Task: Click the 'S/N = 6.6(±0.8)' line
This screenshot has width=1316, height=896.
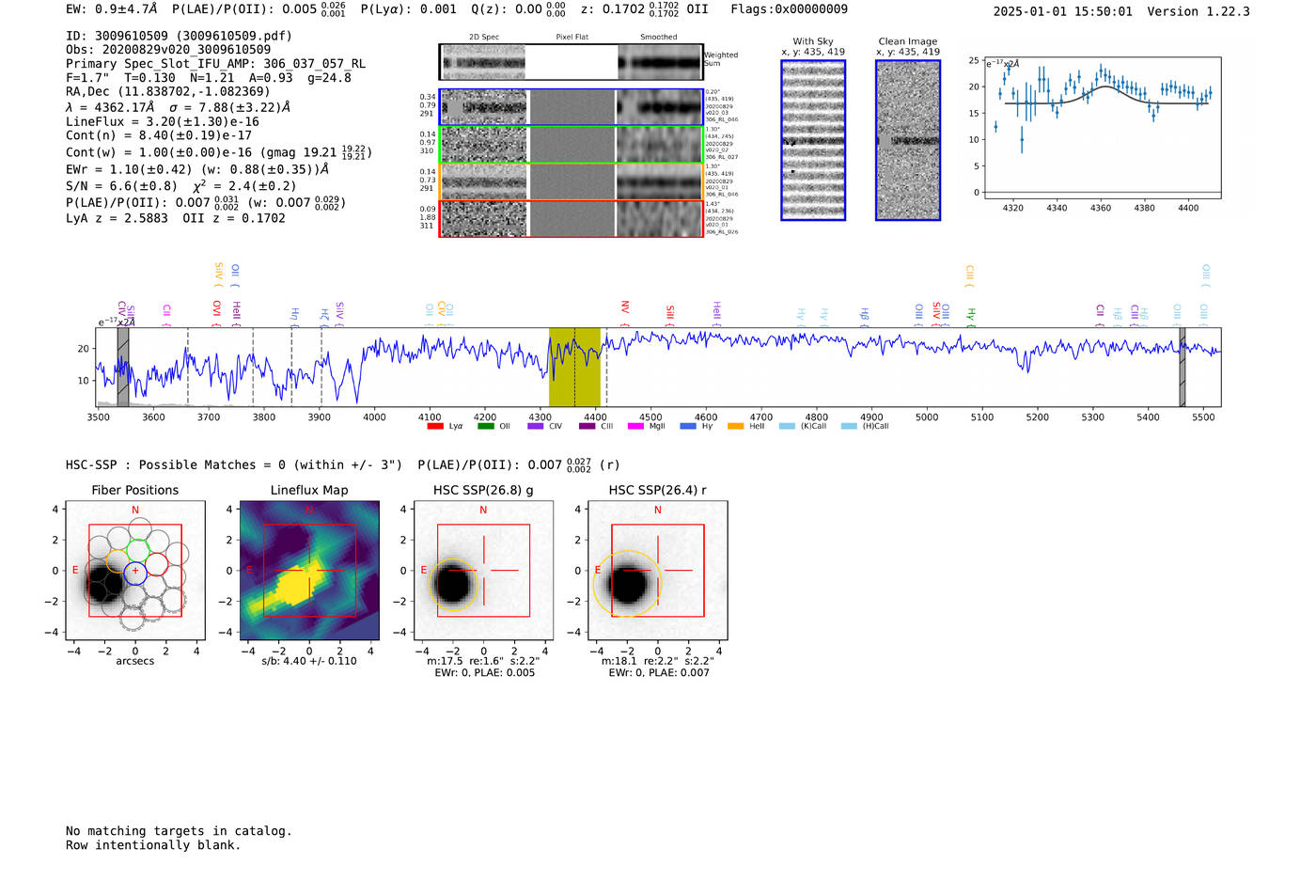Action: pos(180,186)
